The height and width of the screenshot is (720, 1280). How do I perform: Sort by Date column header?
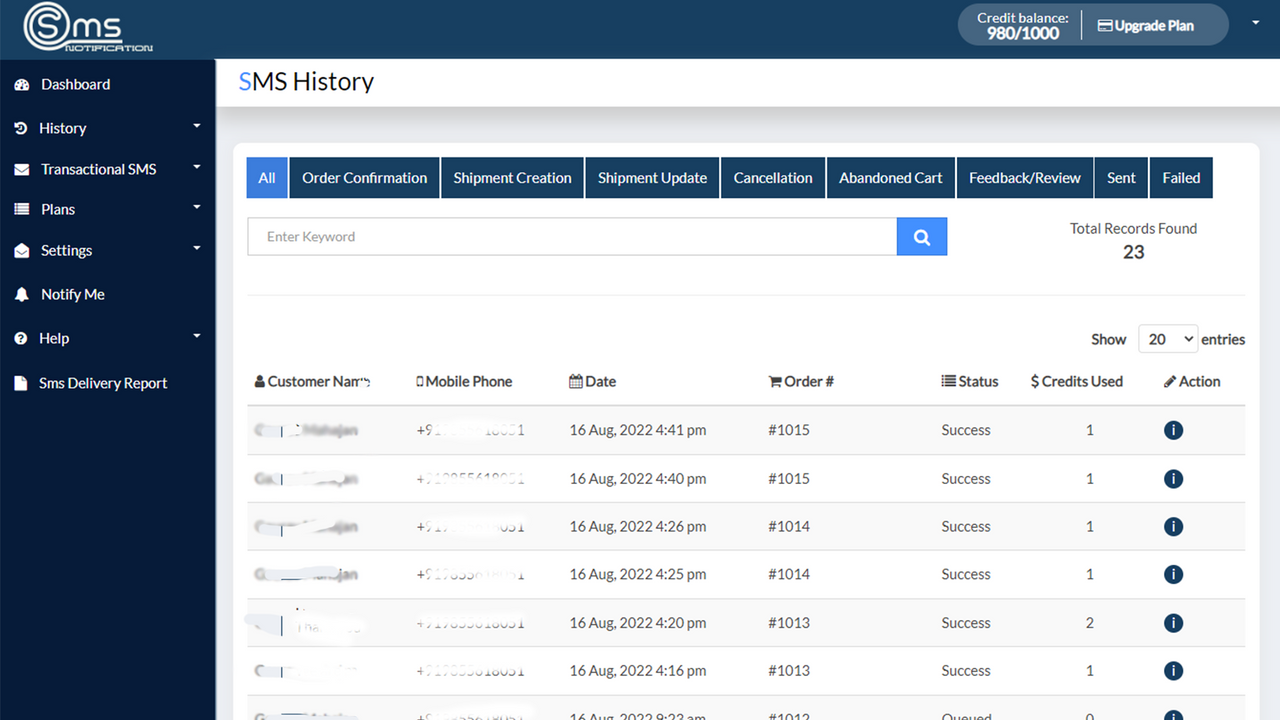(592, 381)
